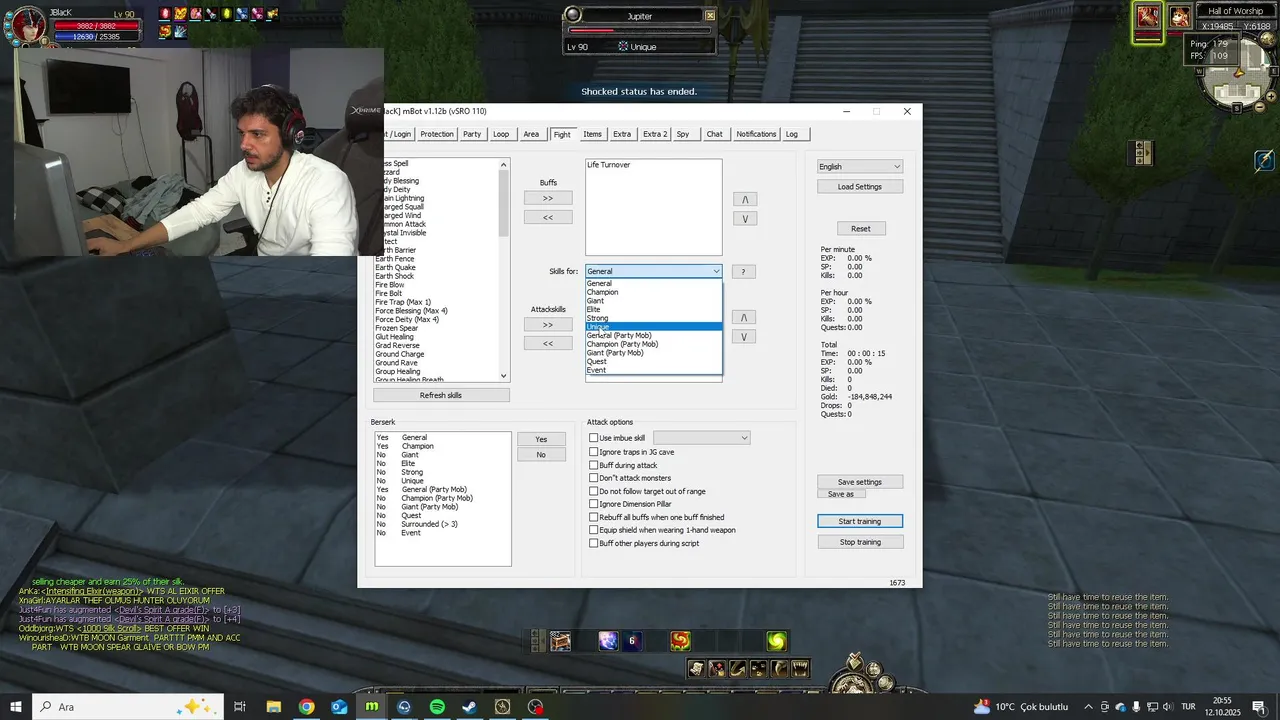Viewport: 1280px width, 720px height.
Task: Open Google Chrome from the taskbar
Action: point(306,707)
